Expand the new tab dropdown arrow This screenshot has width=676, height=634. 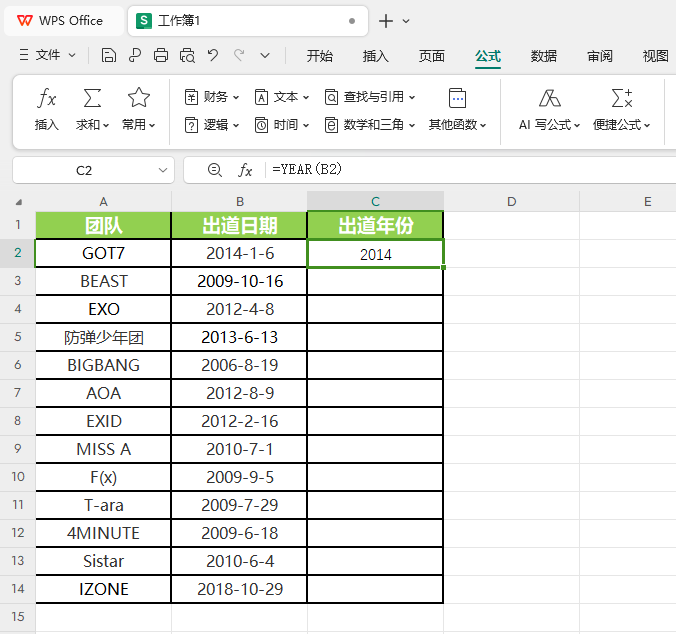click(x=406, y=21)
